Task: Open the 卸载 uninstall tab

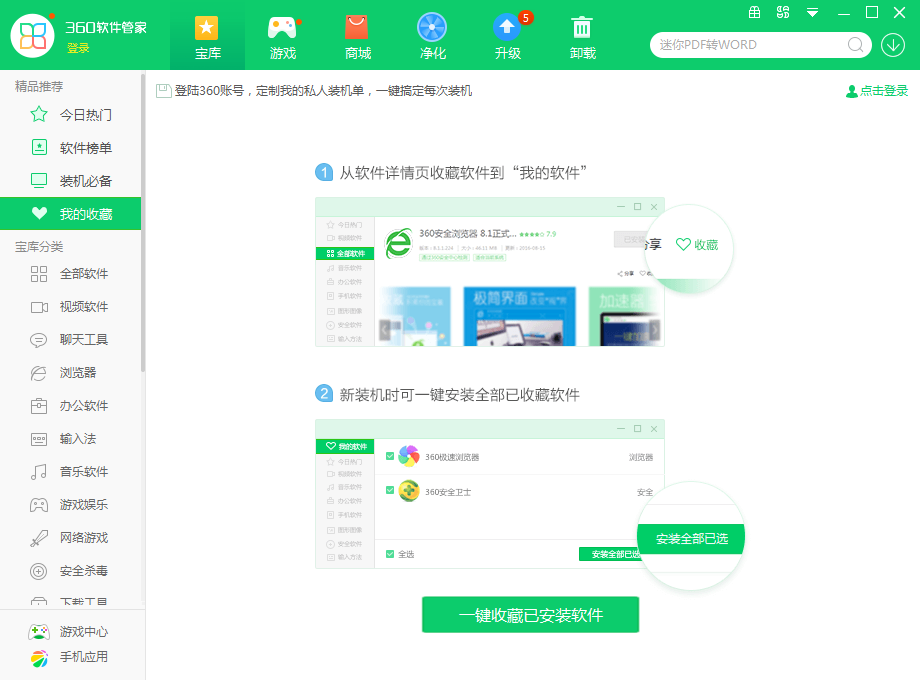Action: tap(582, 36)
